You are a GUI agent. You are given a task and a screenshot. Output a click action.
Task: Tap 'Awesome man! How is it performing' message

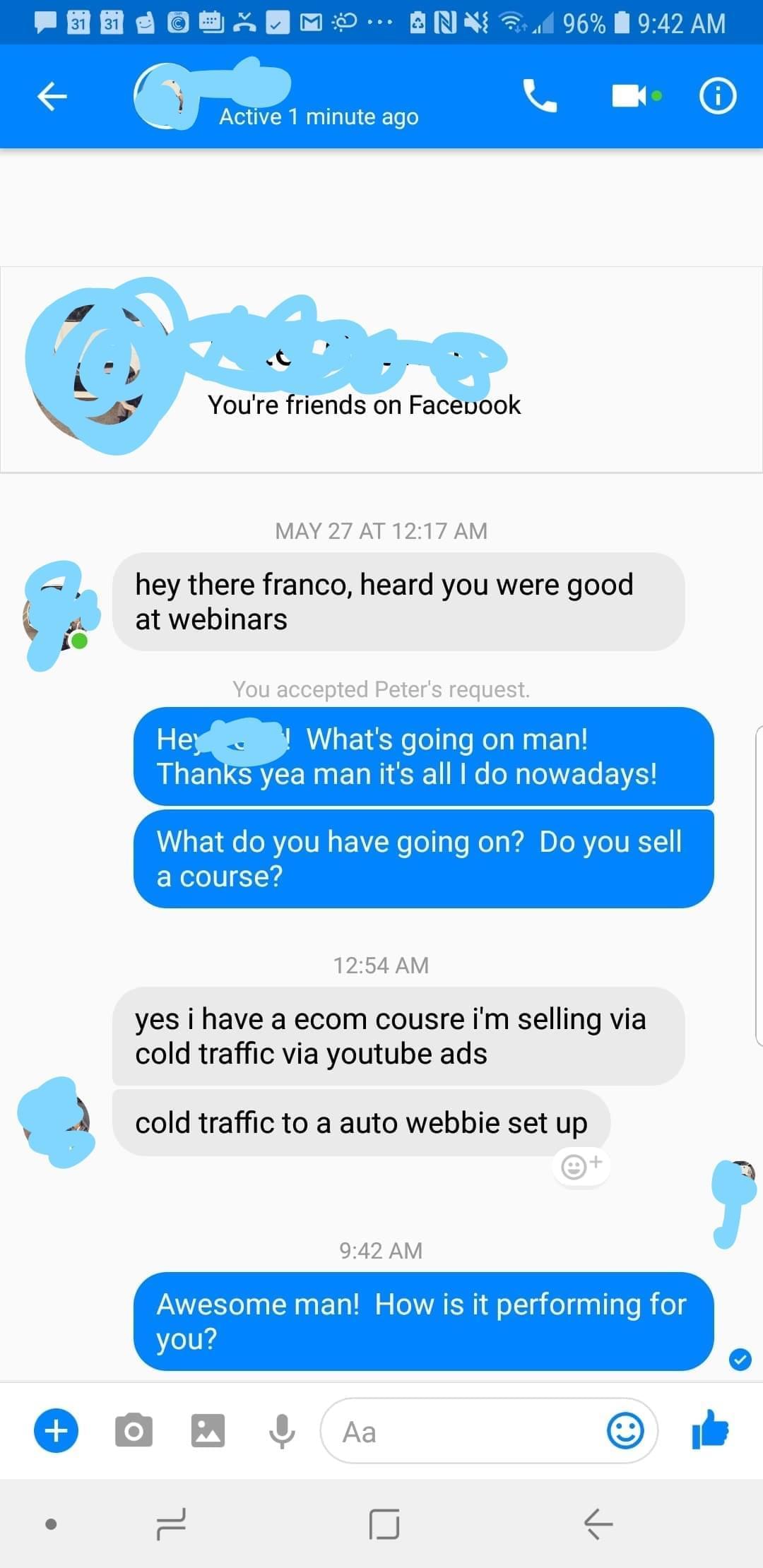pos(423,1321)
